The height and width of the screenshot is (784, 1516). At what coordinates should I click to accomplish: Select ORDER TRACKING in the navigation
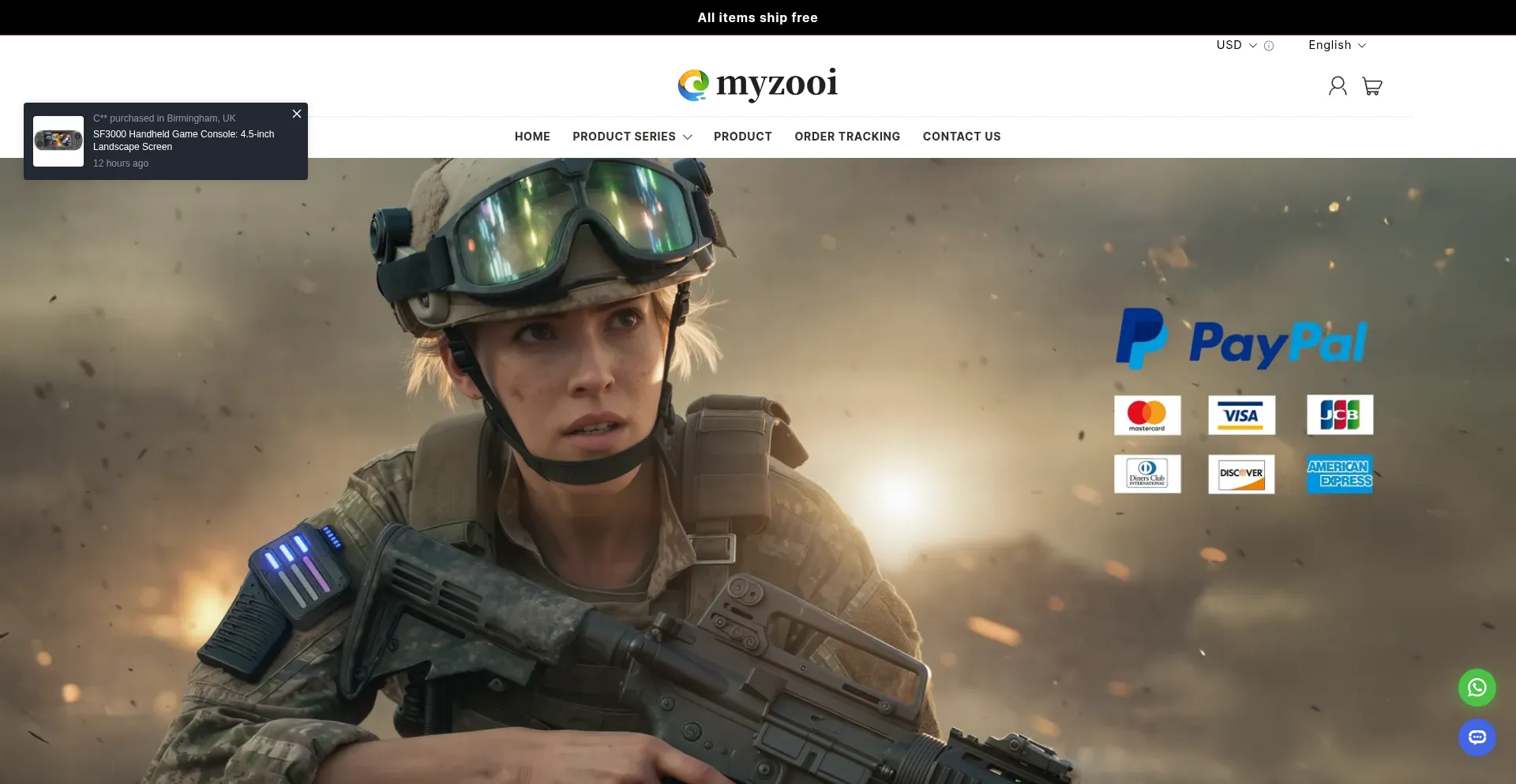[847, 137]
